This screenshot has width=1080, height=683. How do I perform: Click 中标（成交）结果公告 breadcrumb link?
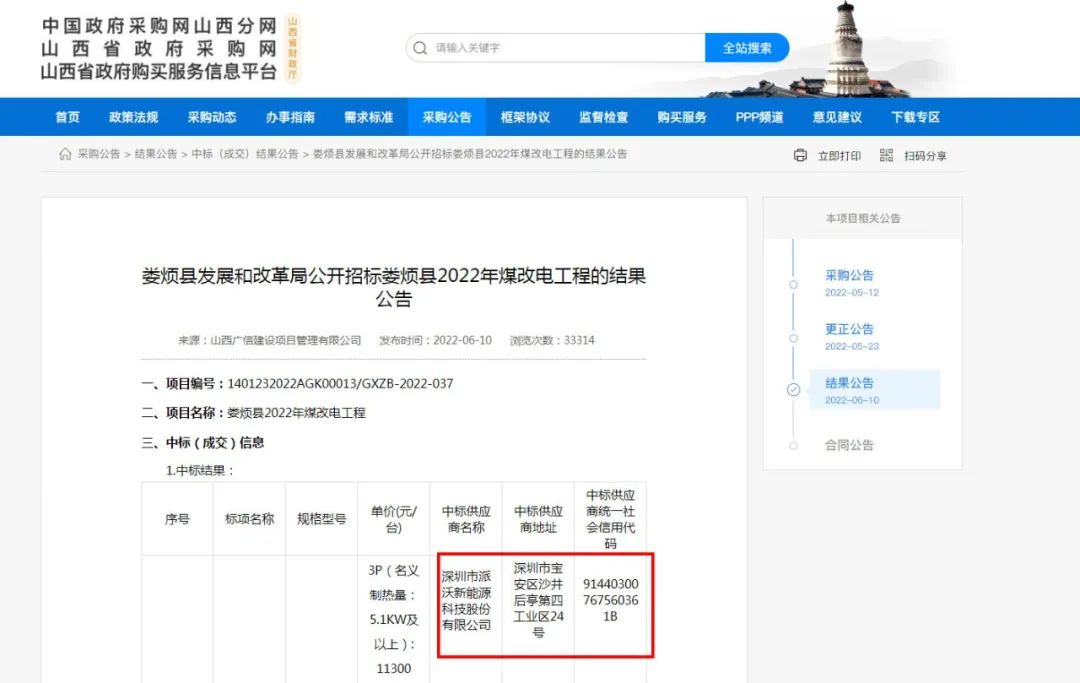click(245, 154)
